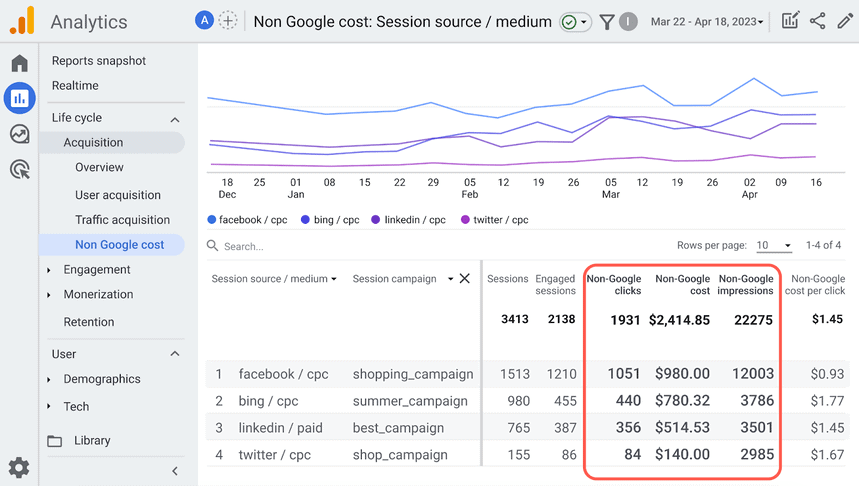The height and width of the screenshot is (486, 859).
Task: Collapse the Life cycle section
Action: [175, 119]
